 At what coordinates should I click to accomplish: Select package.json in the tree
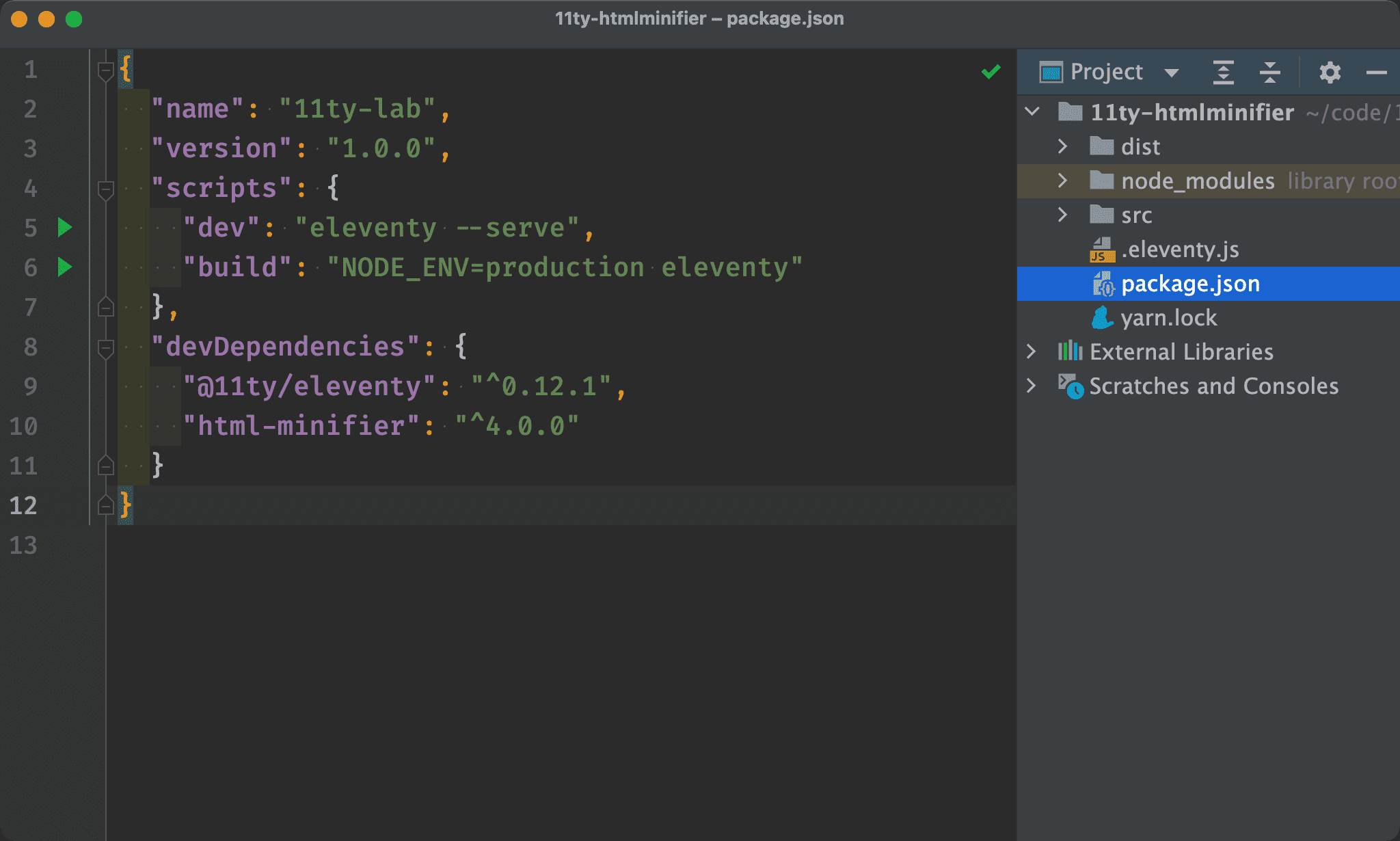pyautogui.click(x=1190, y=284)
